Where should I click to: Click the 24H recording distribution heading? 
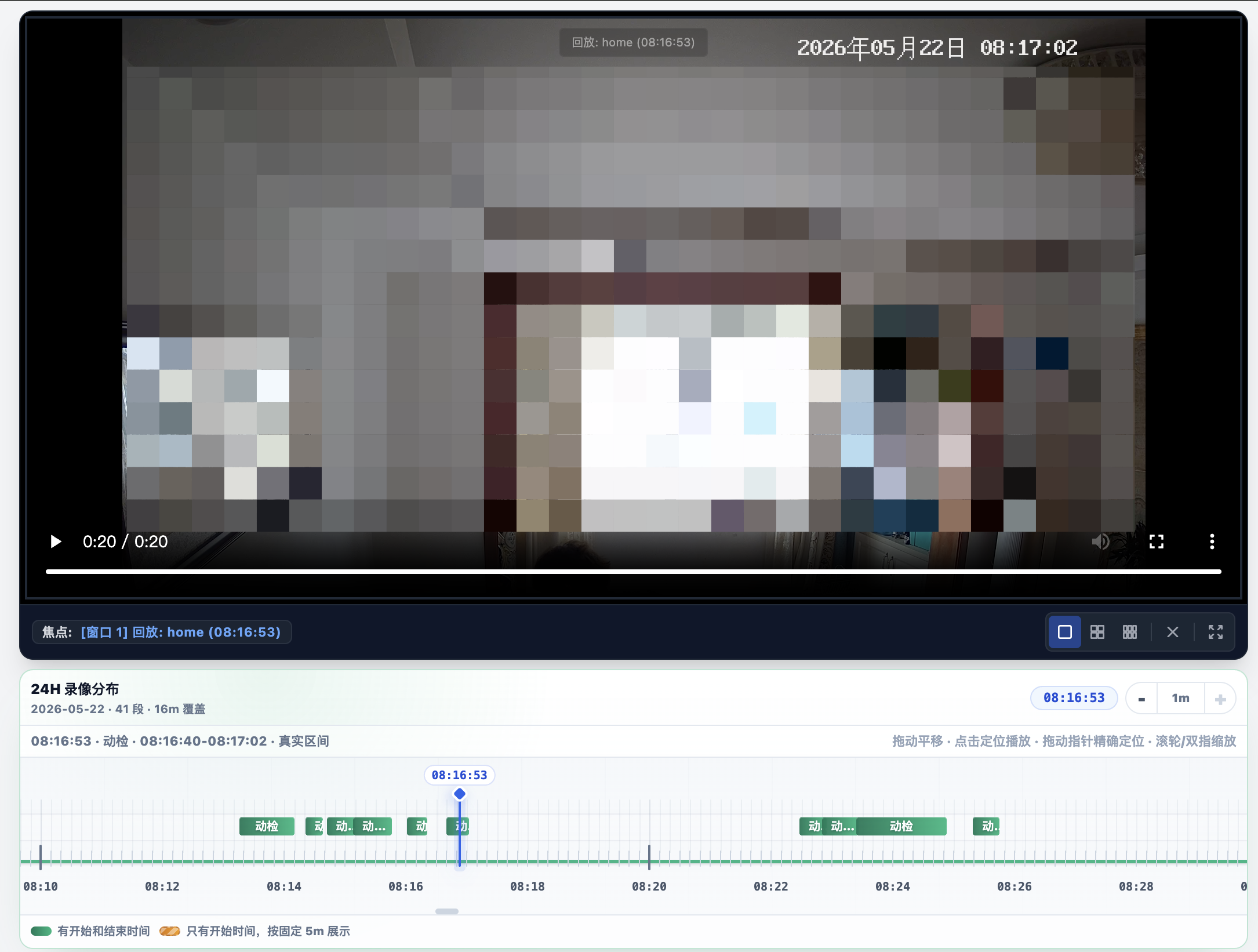pyautogui.click(x=75, y=689)
